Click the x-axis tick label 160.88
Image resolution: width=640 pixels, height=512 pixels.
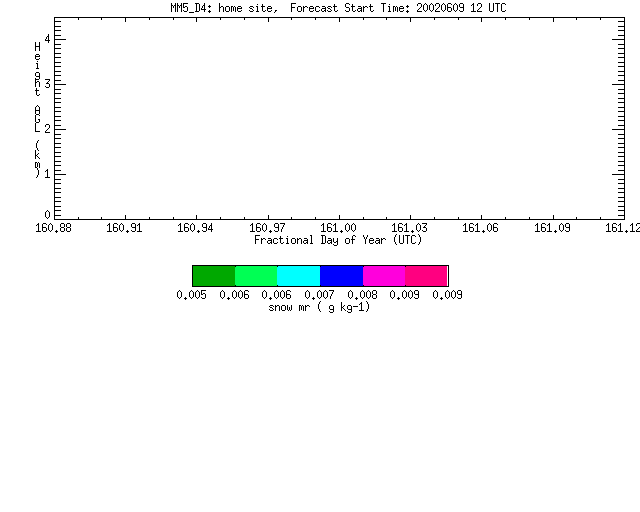[53, 228]
